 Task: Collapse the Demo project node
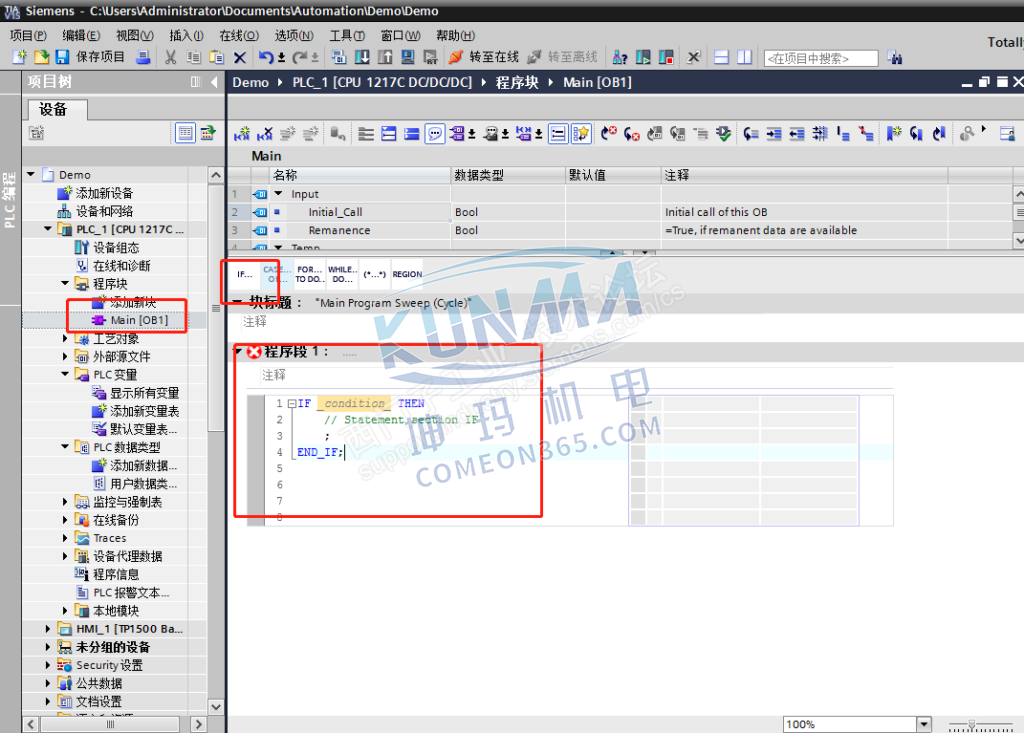click(x=31, y=174)
